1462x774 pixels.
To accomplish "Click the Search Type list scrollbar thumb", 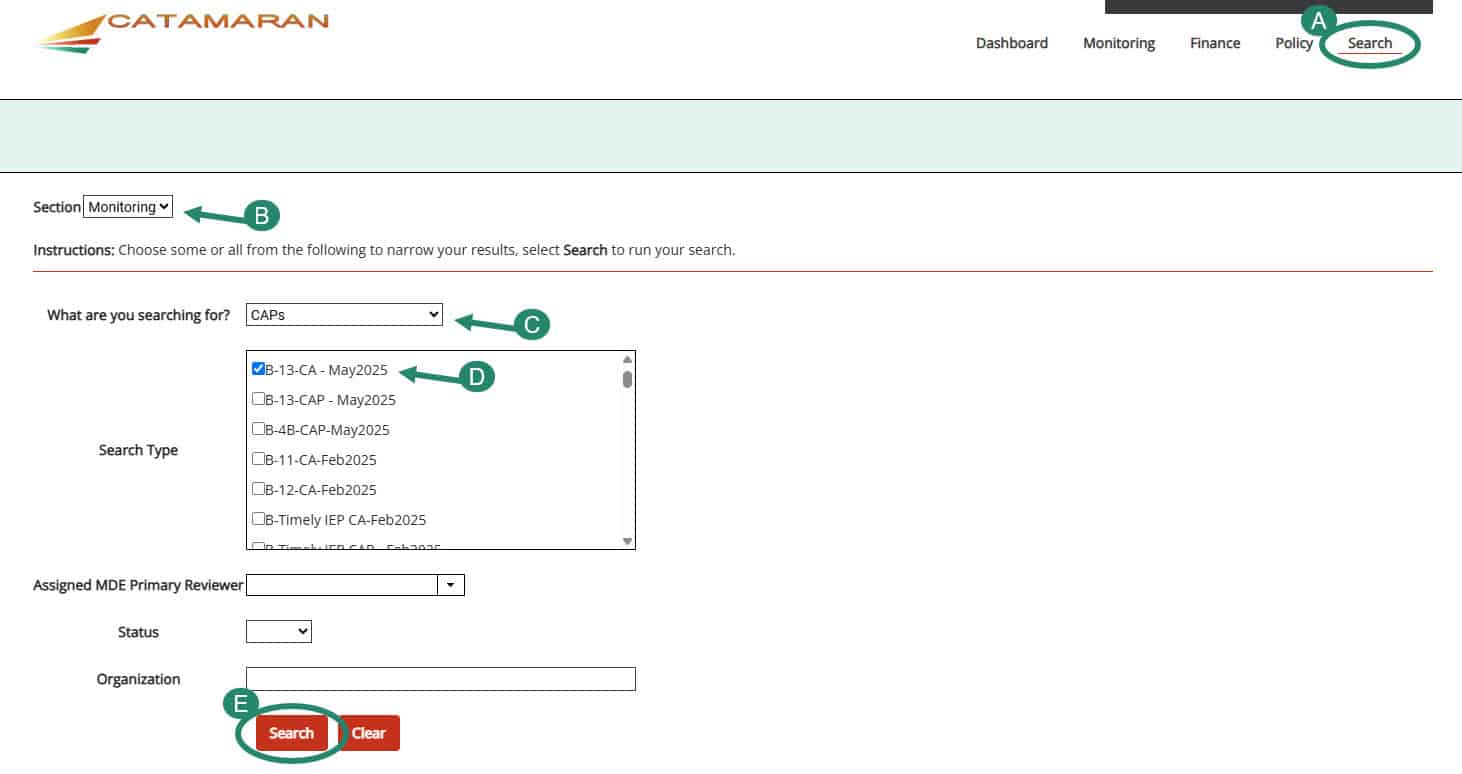I will point(627,379).
